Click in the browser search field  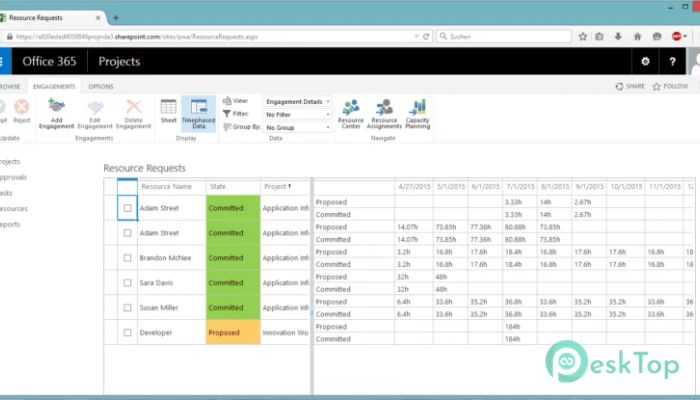[504, 37]
